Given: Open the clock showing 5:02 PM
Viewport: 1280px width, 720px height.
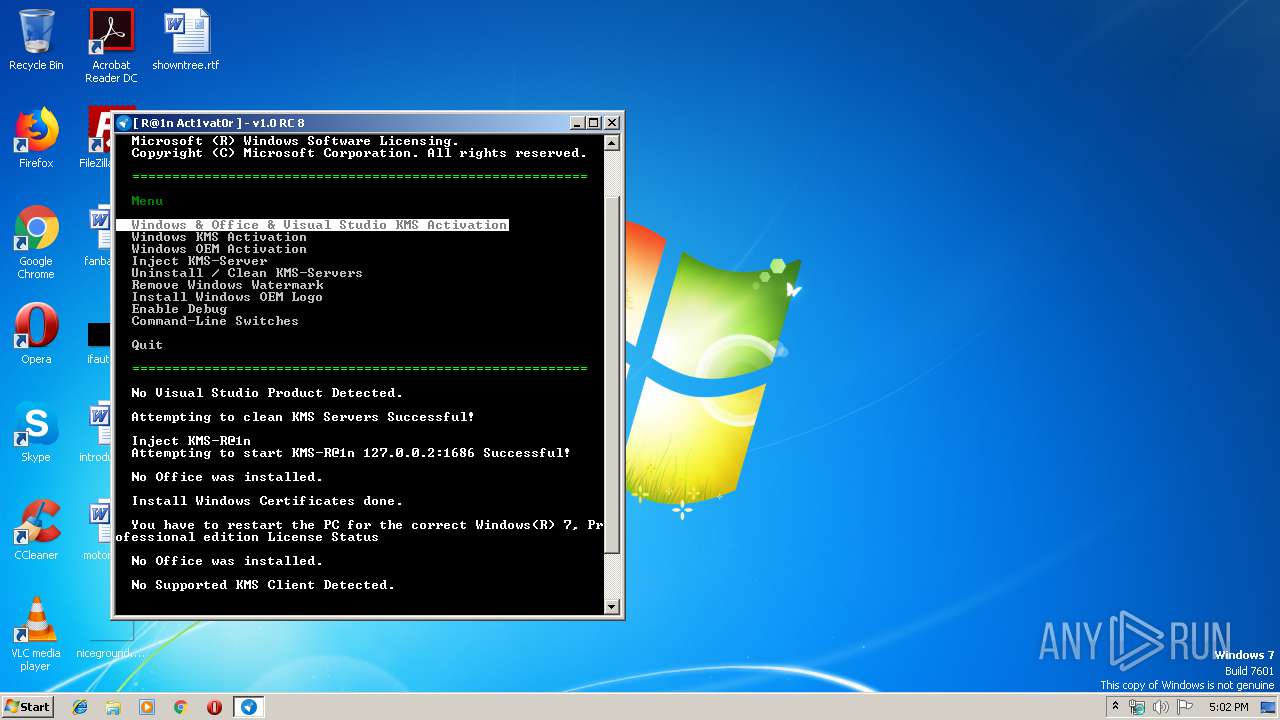Looking at the screenshot, I should tap(1228, 707).
